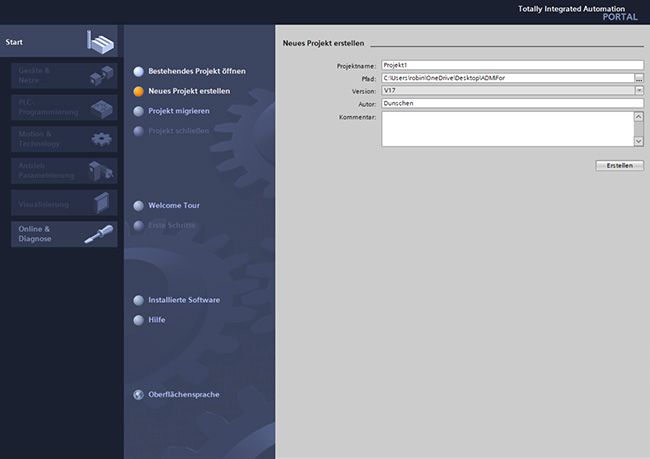Open the Welcome Tour link

(174, 206)
